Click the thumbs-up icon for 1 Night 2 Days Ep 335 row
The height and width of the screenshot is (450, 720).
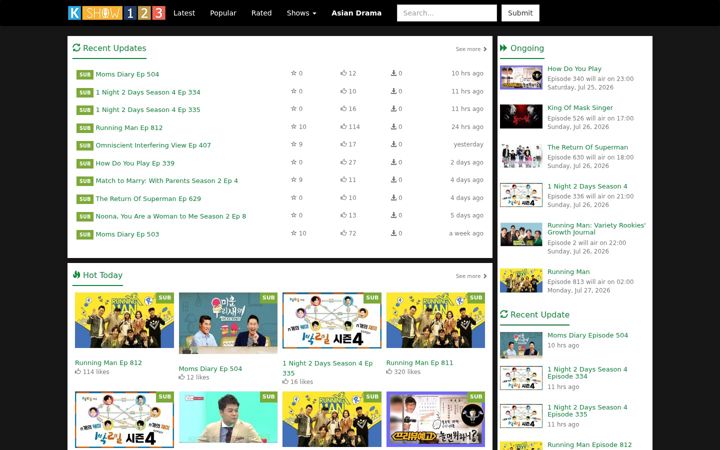tap(343, 109)
